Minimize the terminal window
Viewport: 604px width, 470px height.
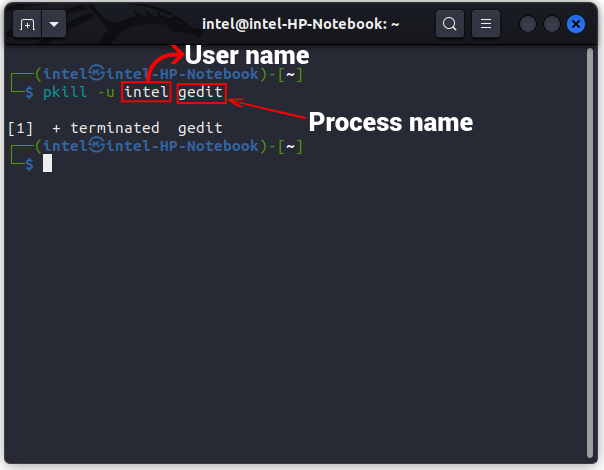click(x=527, y=24)
